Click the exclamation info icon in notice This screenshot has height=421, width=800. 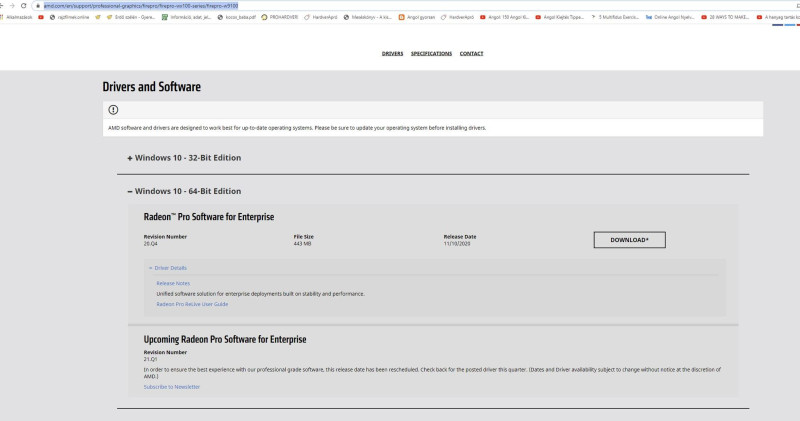113,110
